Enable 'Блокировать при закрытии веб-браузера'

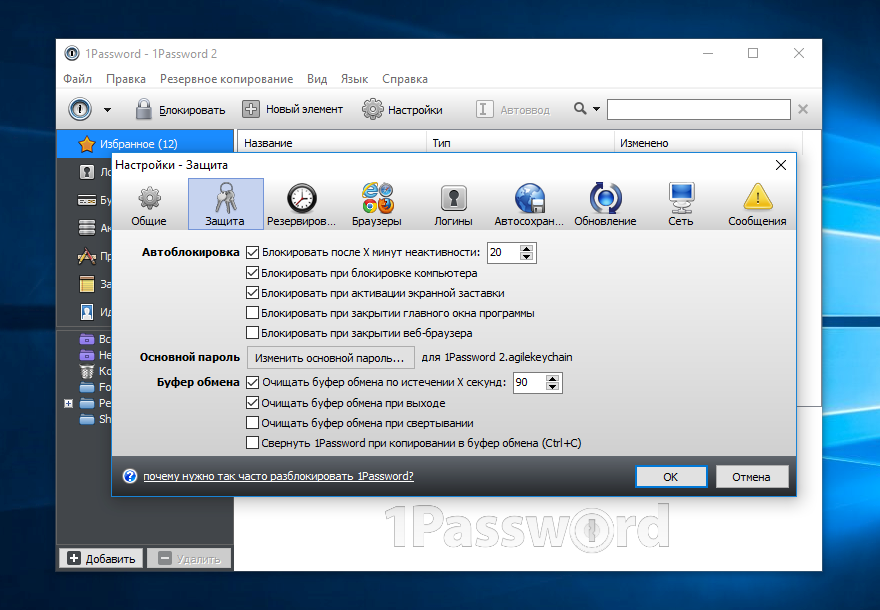tap(253, 333)
